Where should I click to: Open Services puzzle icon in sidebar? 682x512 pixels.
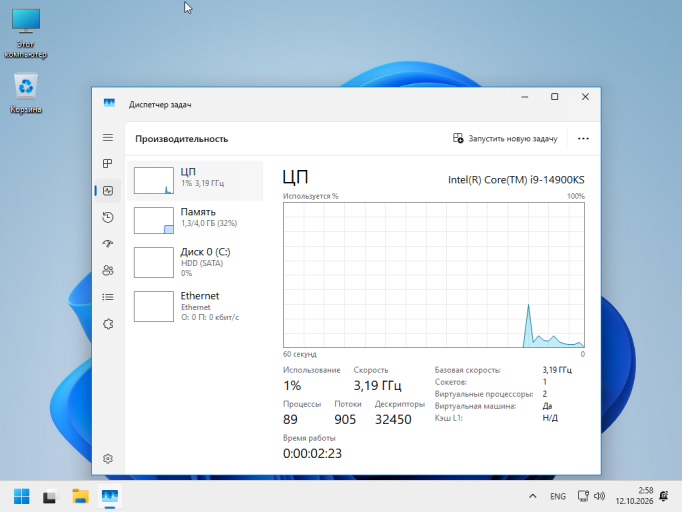pyautogui.click(x=108, y=324)
